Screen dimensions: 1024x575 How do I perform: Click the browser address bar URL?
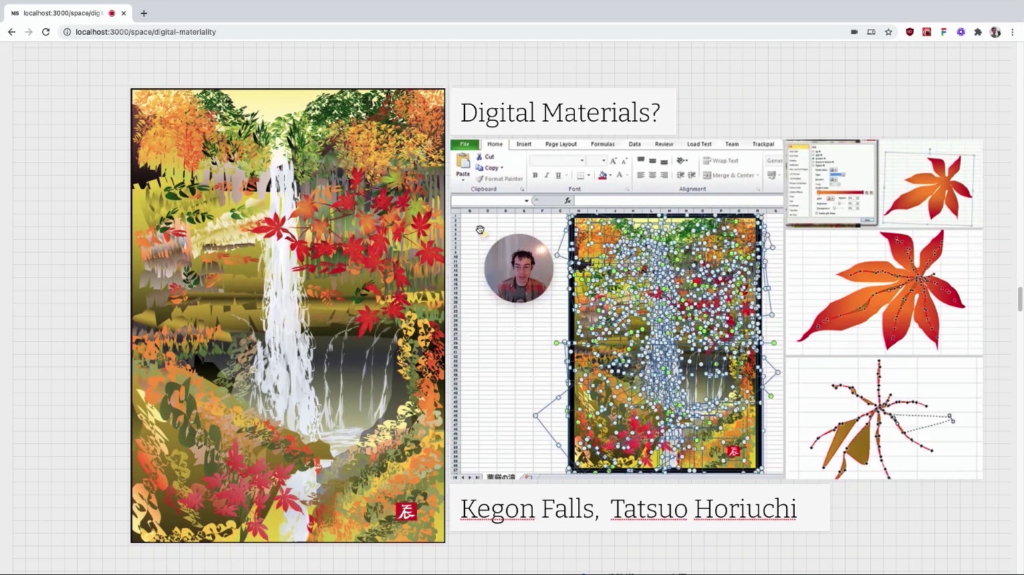146,31
